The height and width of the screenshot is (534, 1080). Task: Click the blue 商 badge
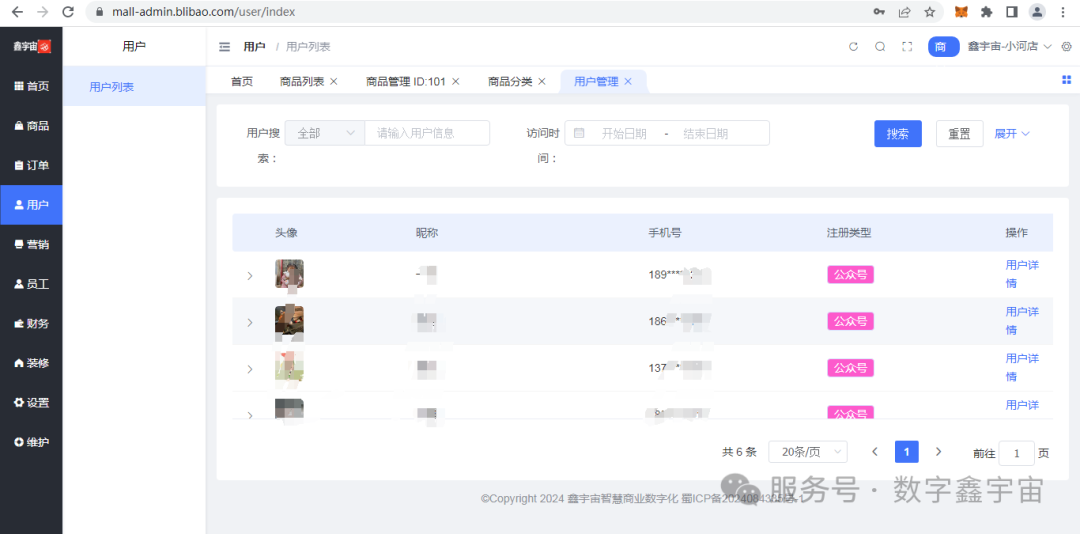[x=944, y=47]
